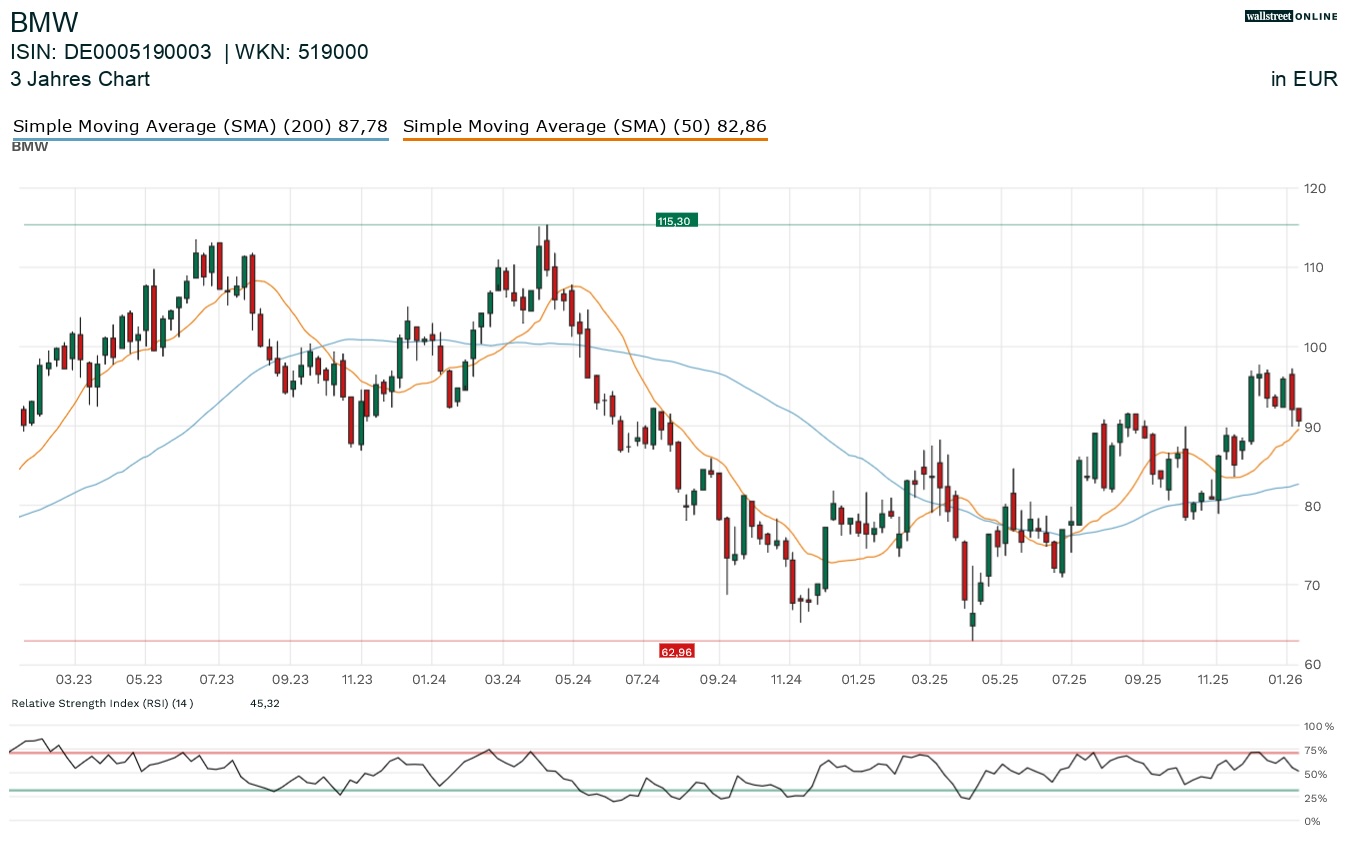Viewport: 1349px width, 848px height.
Task: Click the '3 Jahres Chart' heading
Action: point(80,79)
